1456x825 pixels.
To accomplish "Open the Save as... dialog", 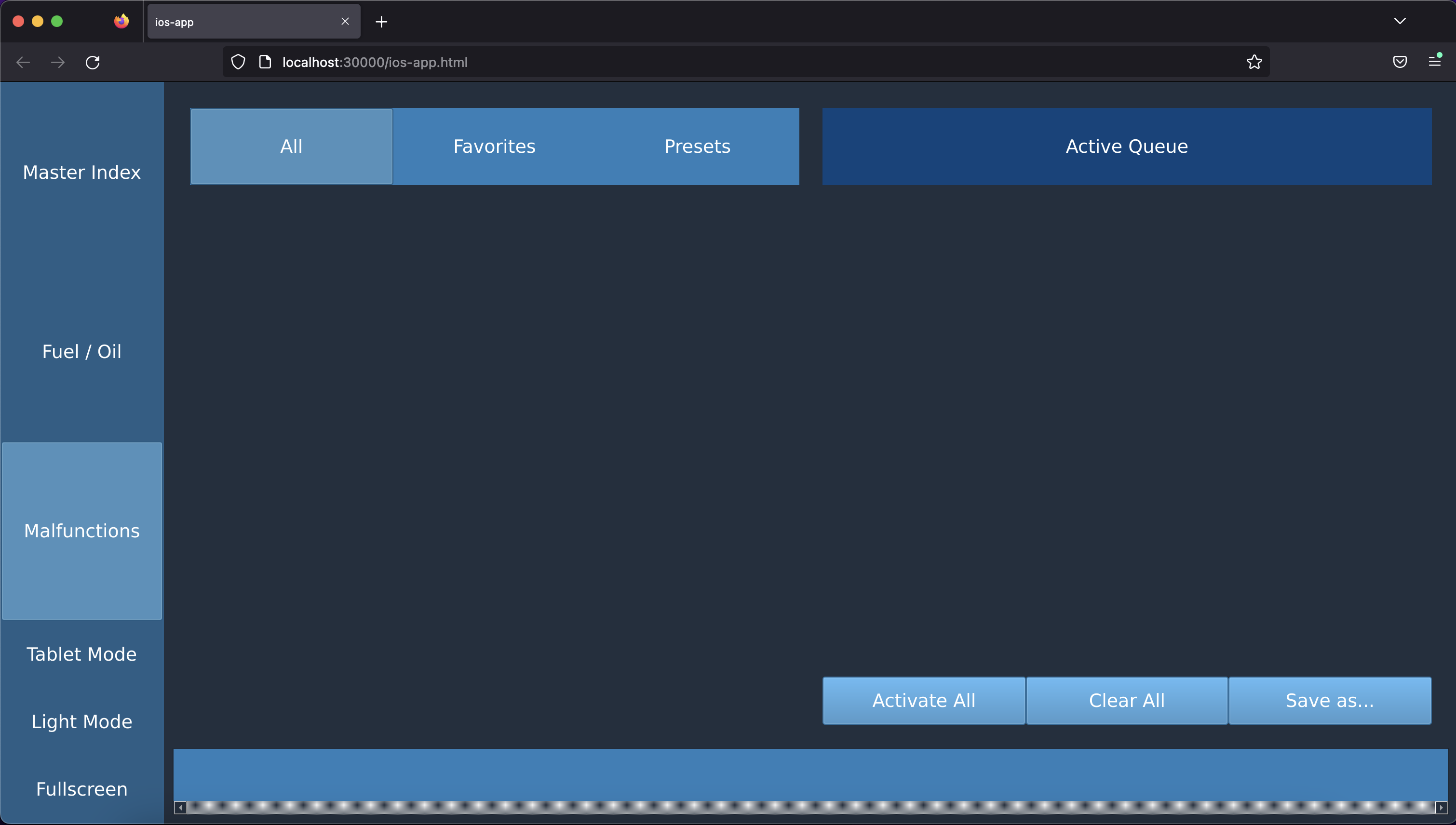I will (x=1329, y=700).
